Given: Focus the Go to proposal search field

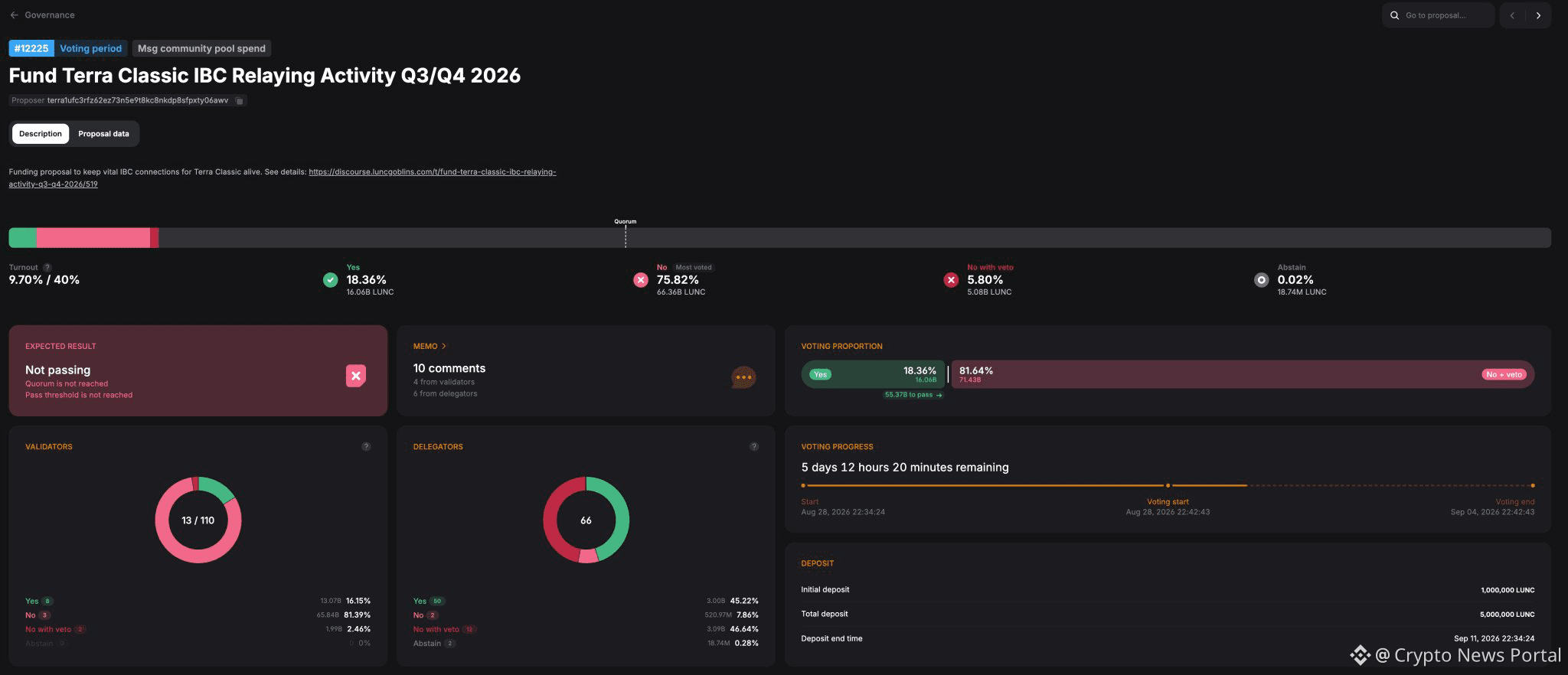Looking at the screenshot, I should (x=1439, y=15).
